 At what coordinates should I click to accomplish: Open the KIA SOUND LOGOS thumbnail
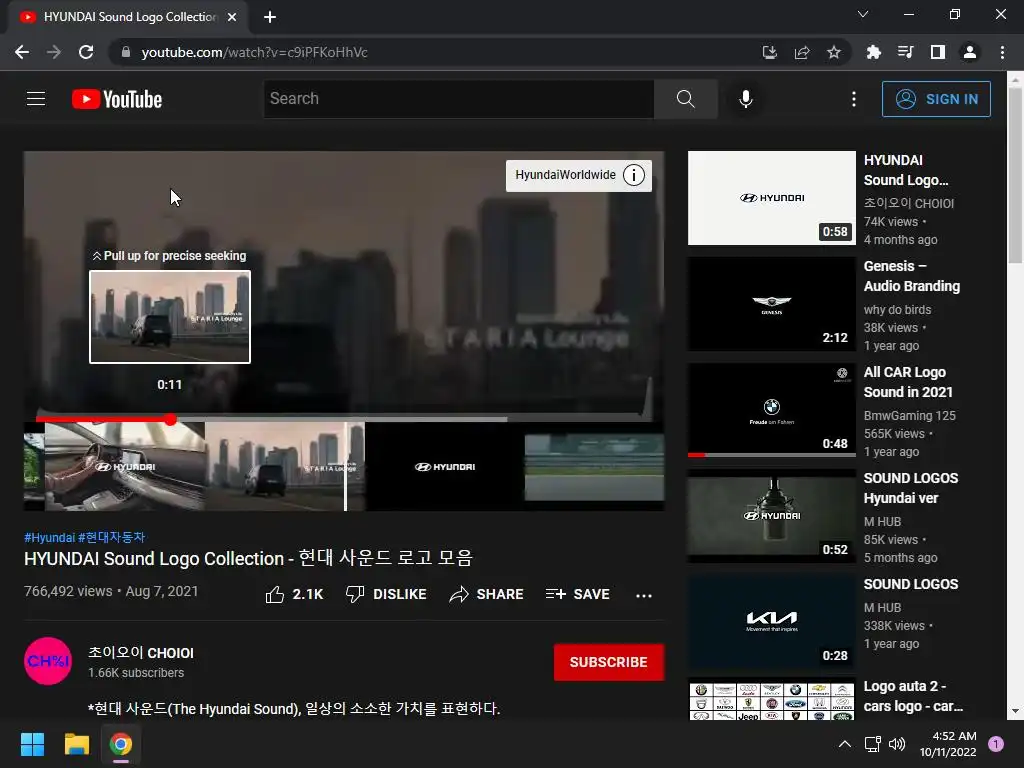tap(771, 621)
